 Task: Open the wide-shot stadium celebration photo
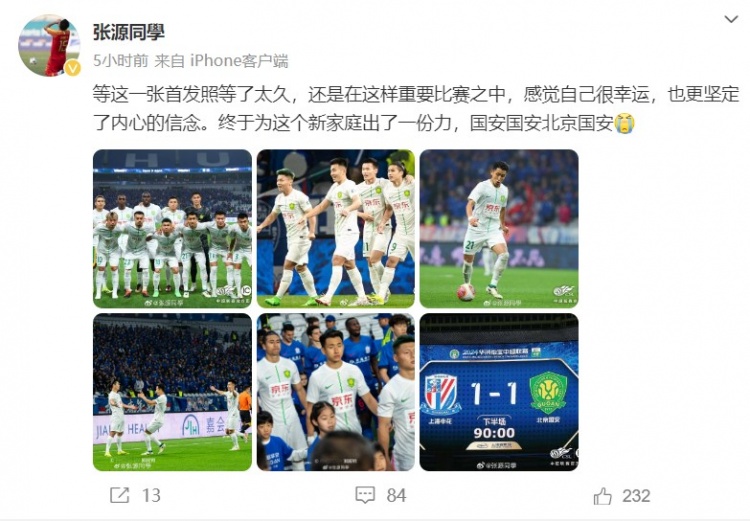[x=172, y=392]
